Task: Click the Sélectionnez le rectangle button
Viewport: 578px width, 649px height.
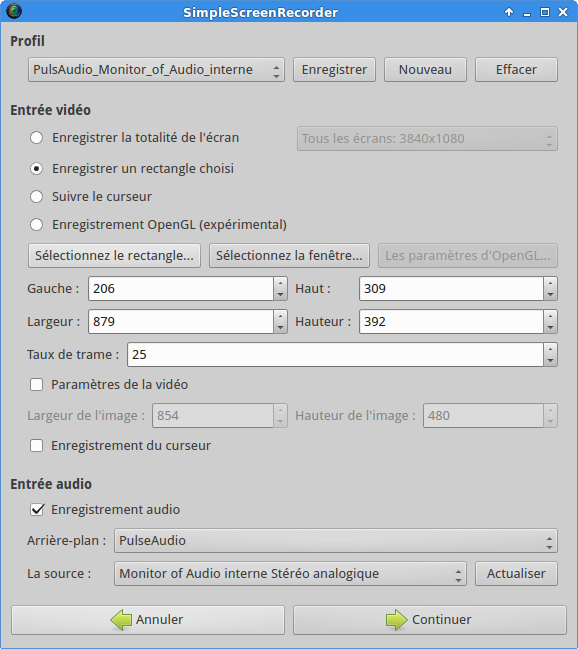Action: [114, 256]
